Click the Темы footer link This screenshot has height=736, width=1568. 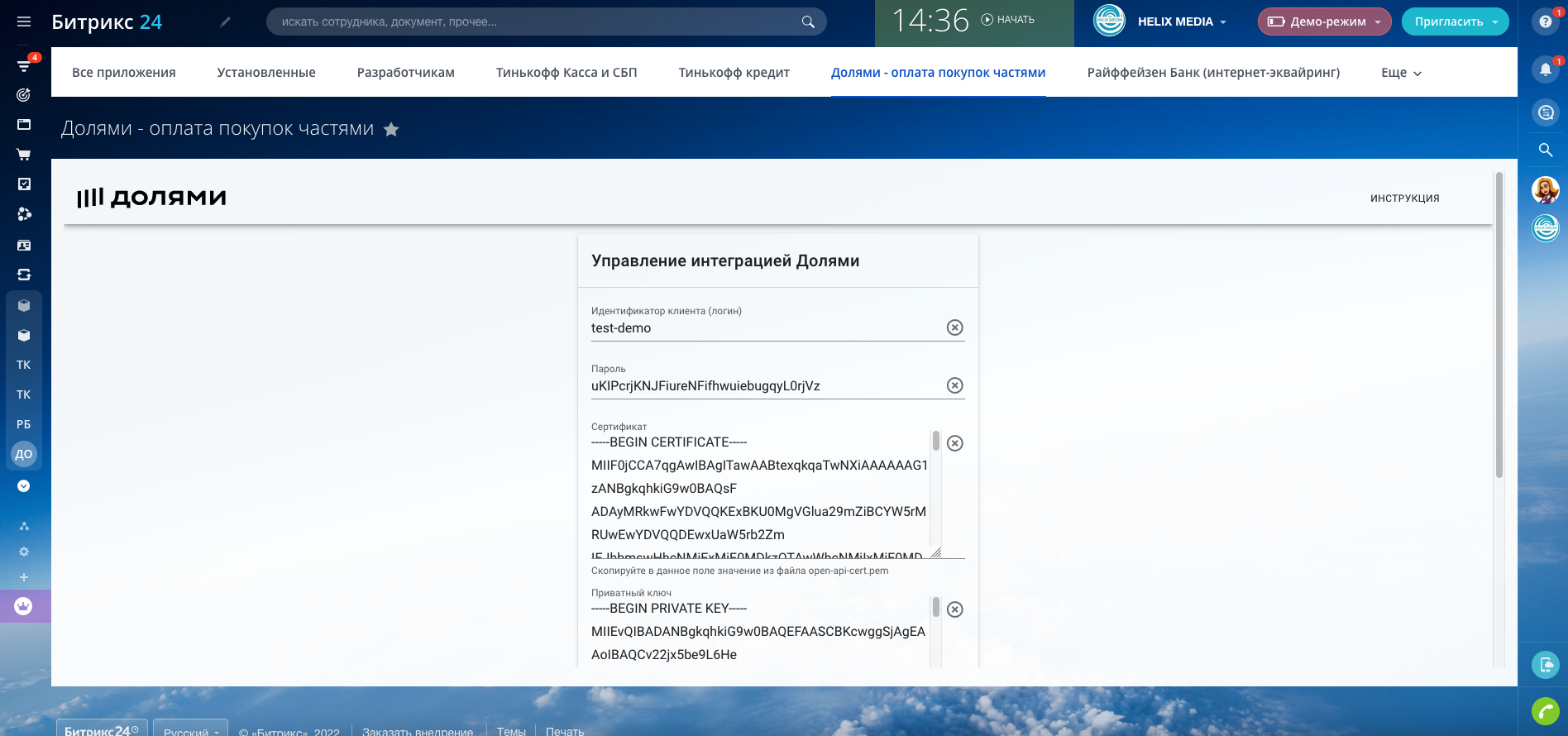511,731
